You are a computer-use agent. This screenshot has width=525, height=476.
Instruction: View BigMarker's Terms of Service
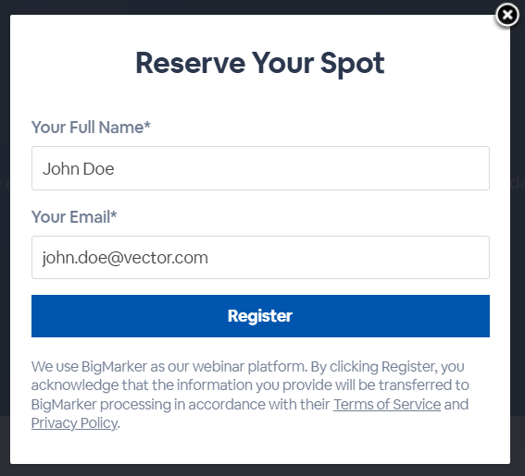[387, 404]
